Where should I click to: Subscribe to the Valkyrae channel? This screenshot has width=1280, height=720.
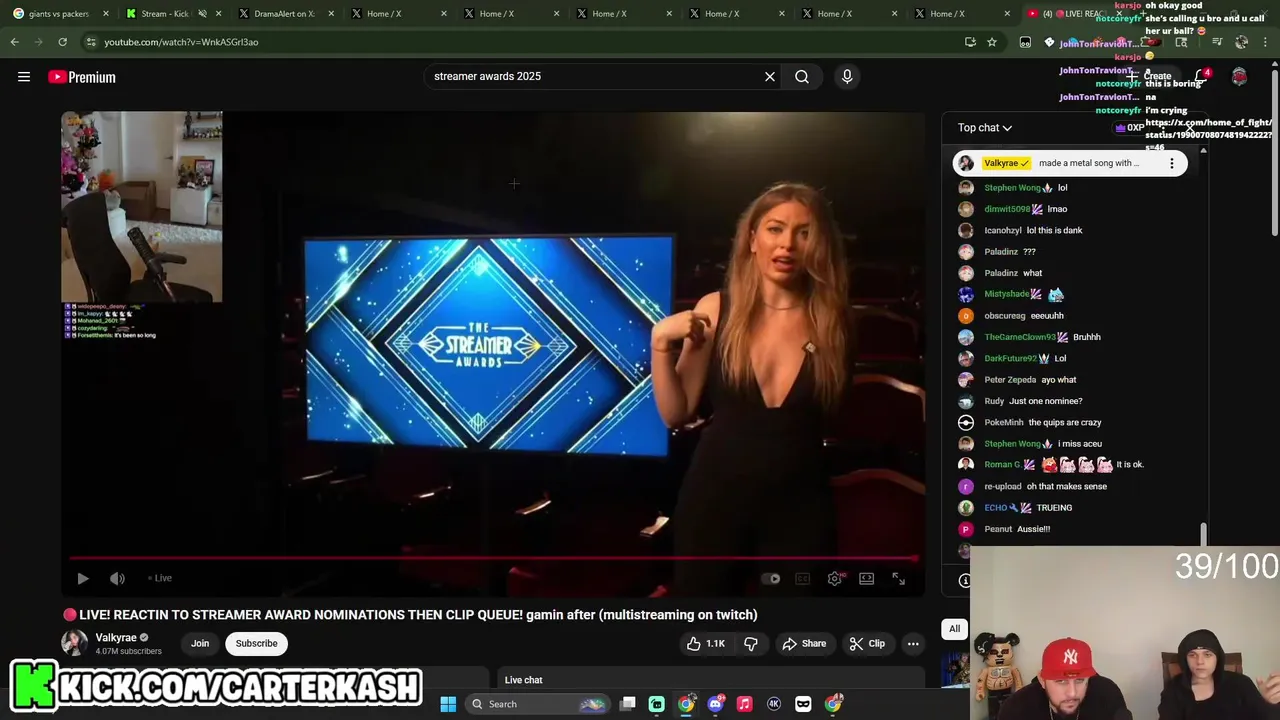click(x=257, y=644)
